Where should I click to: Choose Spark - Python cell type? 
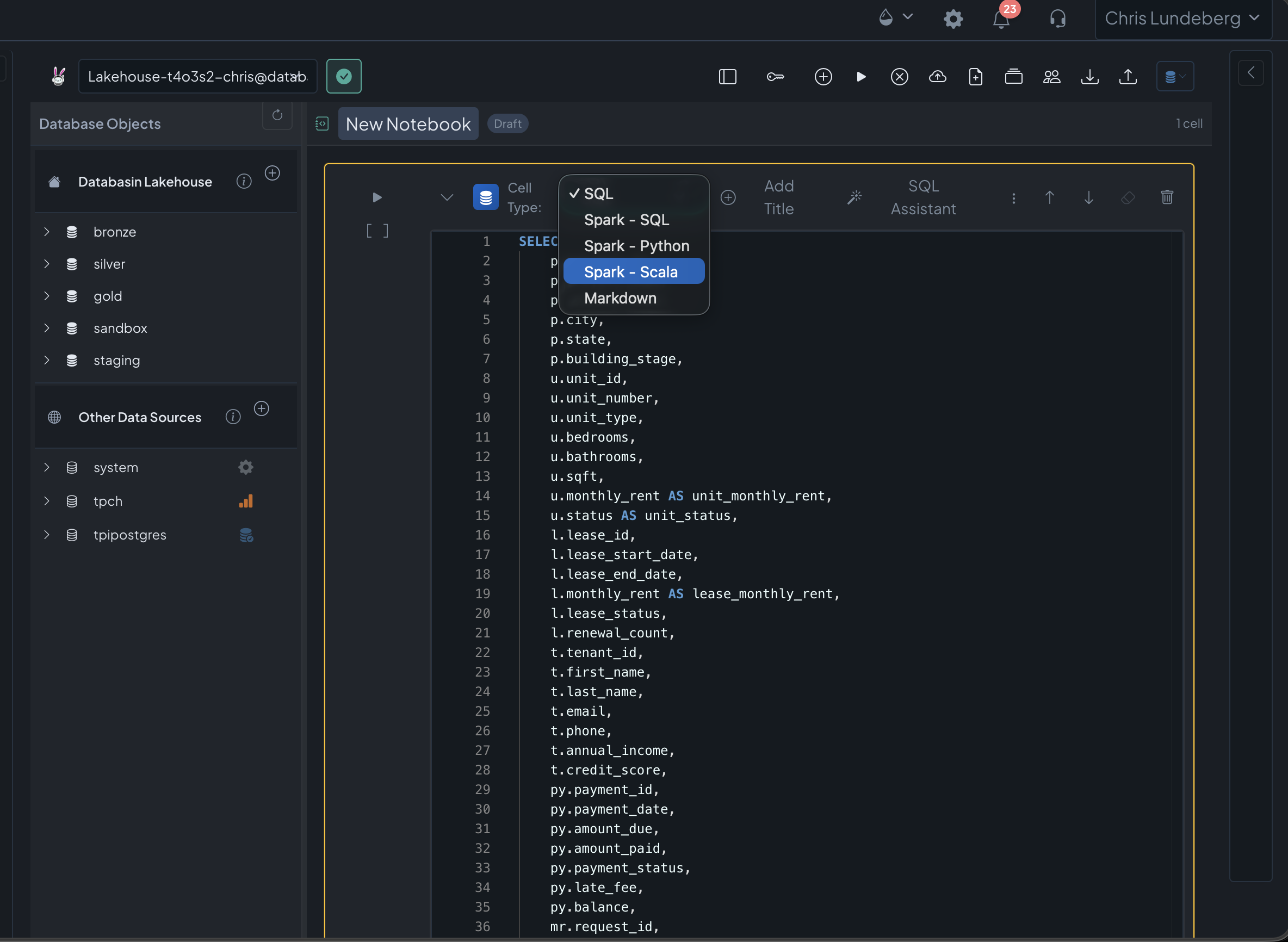[x=634, y=246]
